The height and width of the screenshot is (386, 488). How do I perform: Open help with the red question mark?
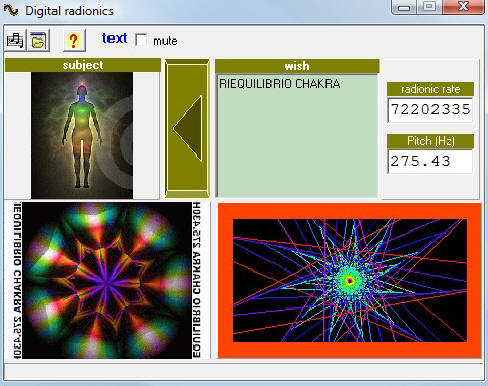[x=74, y=40]
